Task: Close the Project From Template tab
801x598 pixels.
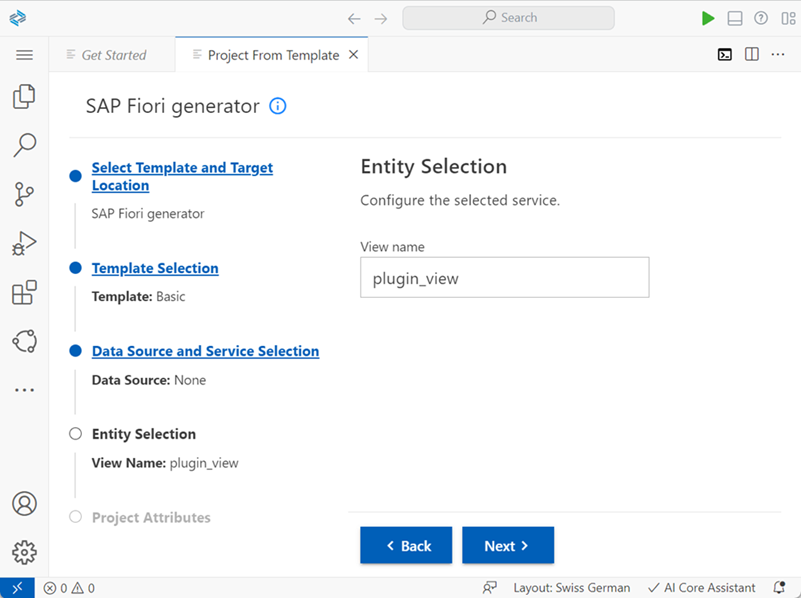Action: tap(354, 54)
